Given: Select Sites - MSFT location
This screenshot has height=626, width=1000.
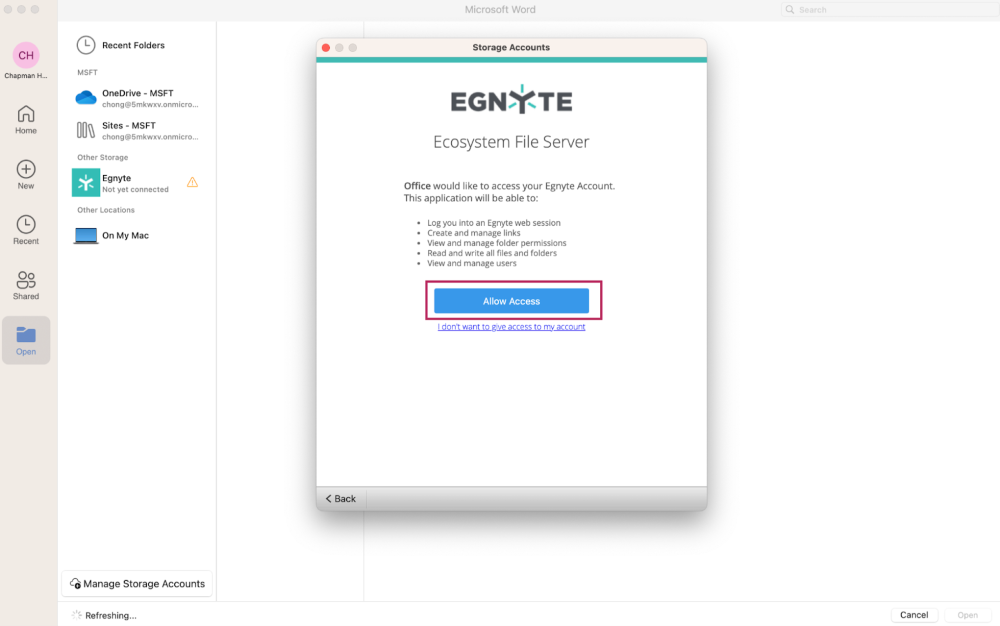Looking at the screenshot, I should (x=138, y=131).
